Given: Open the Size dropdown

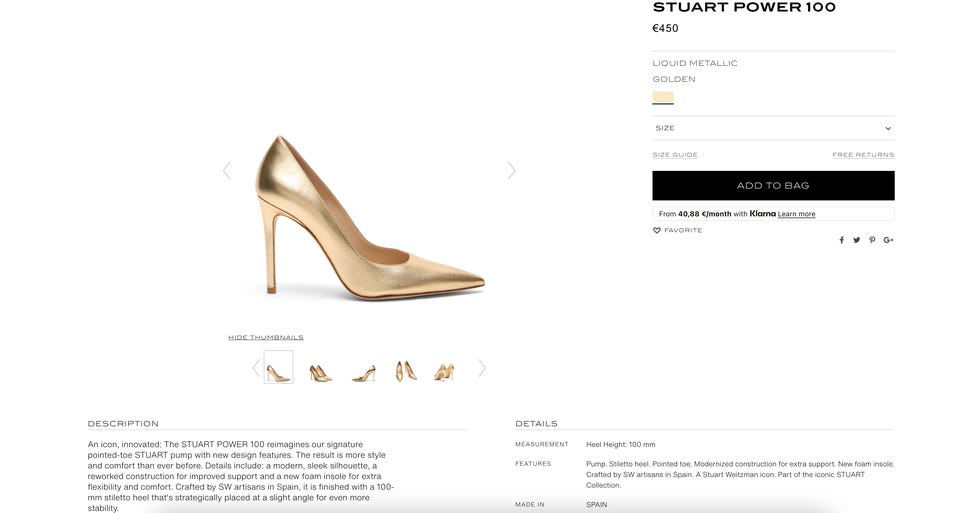Looking at the screenshot, I should click(x=773, y=128).
